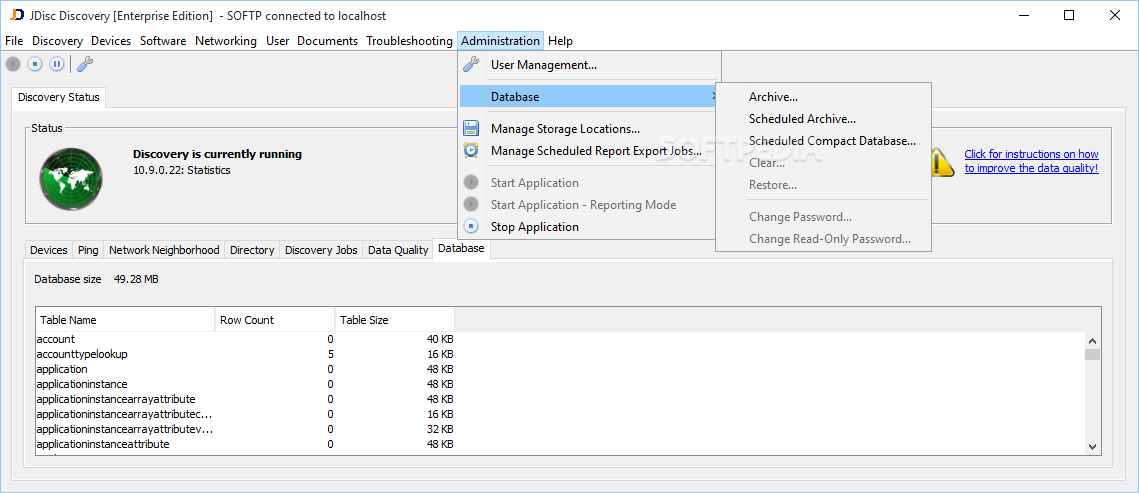Select the 'applicationinstance' table row

(245, 384)
